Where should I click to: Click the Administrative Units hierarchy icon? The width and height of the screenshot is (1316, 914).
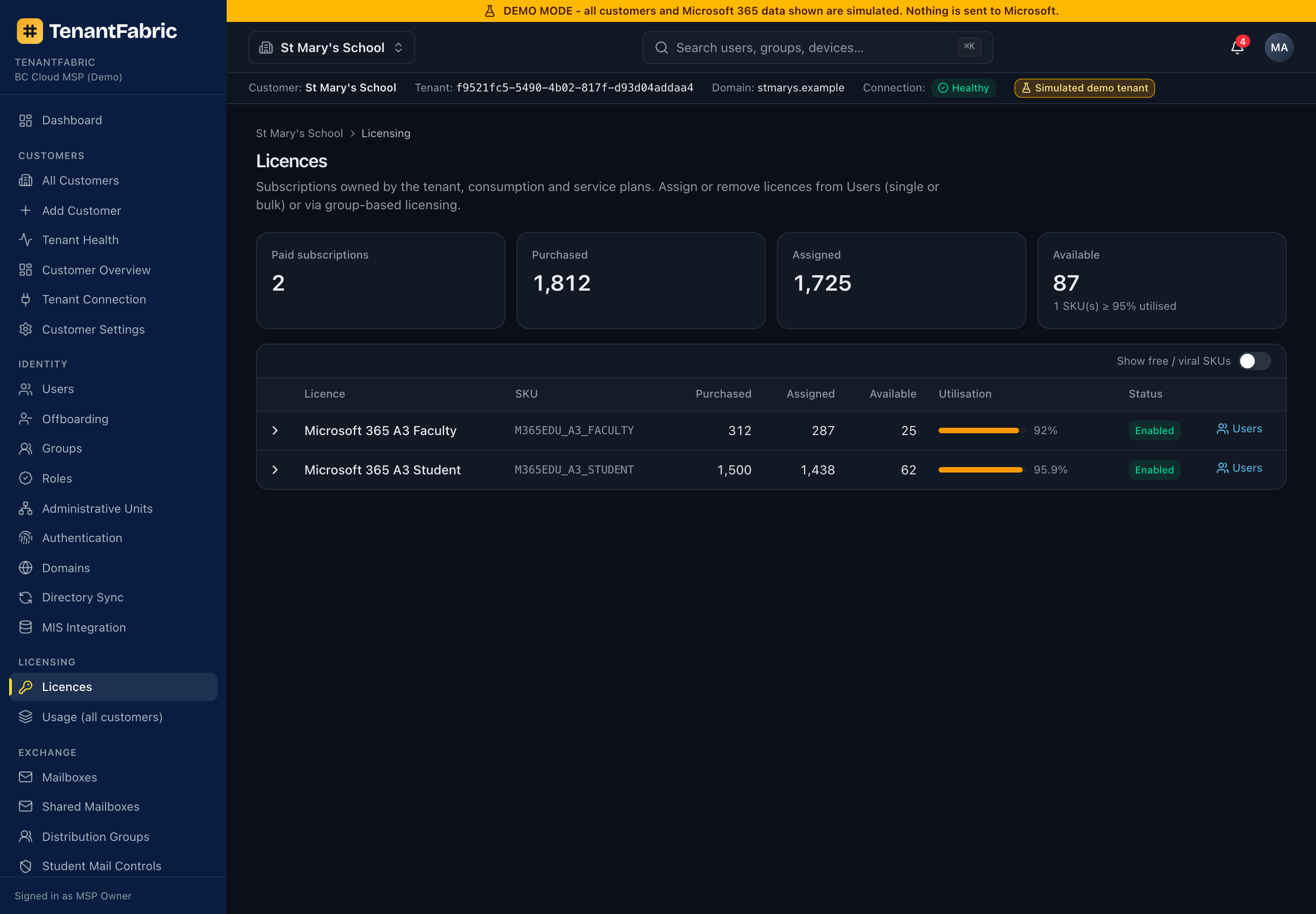[25, 509]
